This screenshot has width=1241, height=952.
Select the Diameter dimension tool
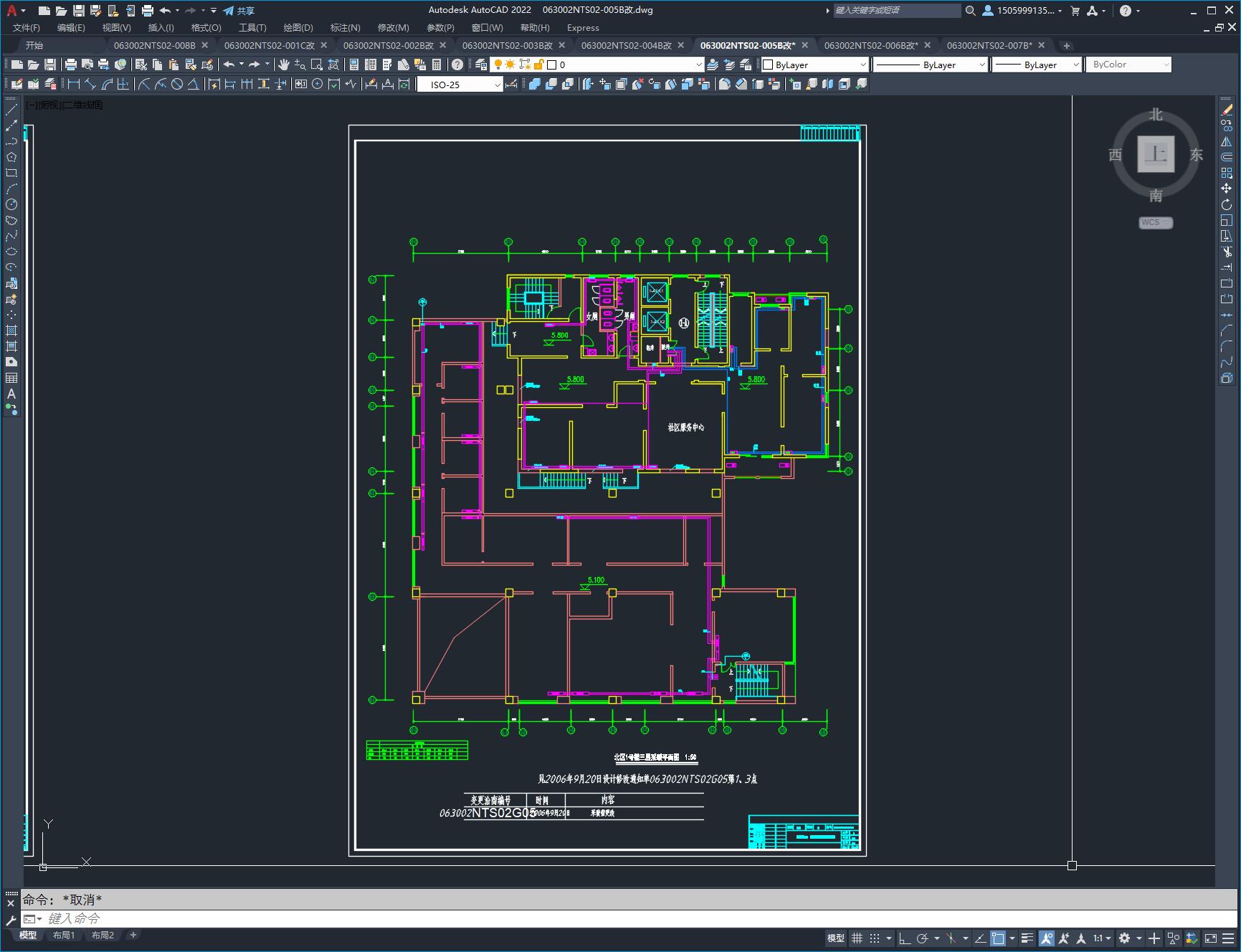pos(177,84)
